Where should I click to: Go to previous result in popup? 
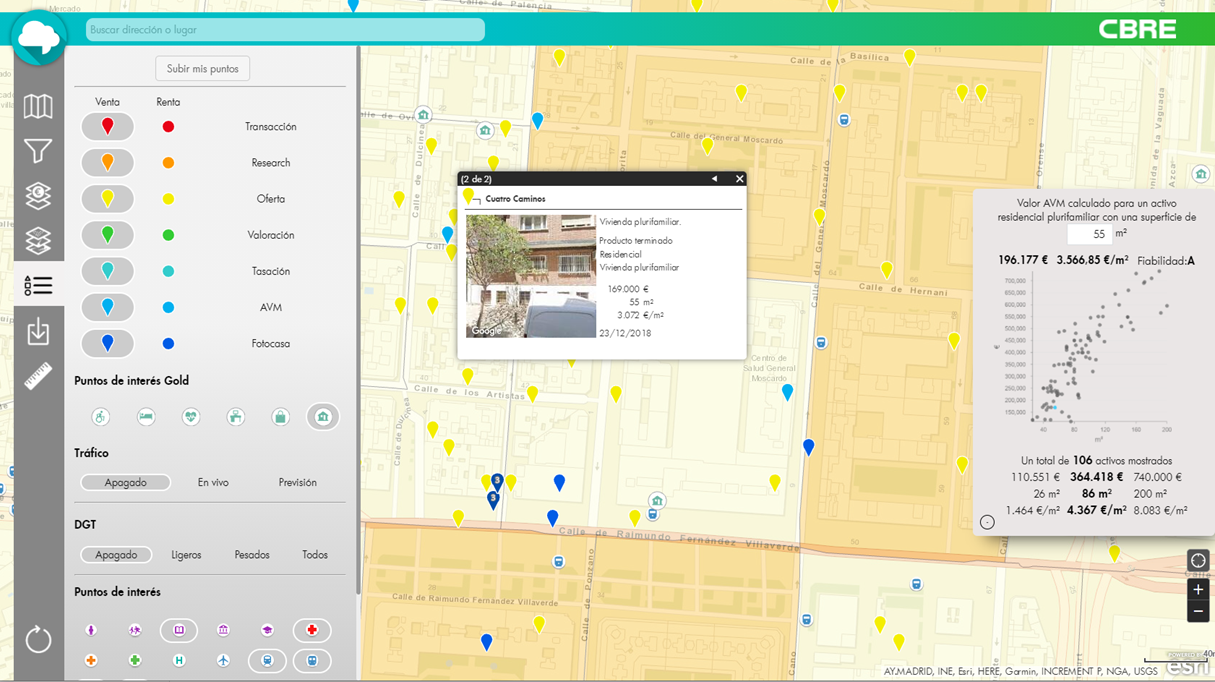pos(714,179)
